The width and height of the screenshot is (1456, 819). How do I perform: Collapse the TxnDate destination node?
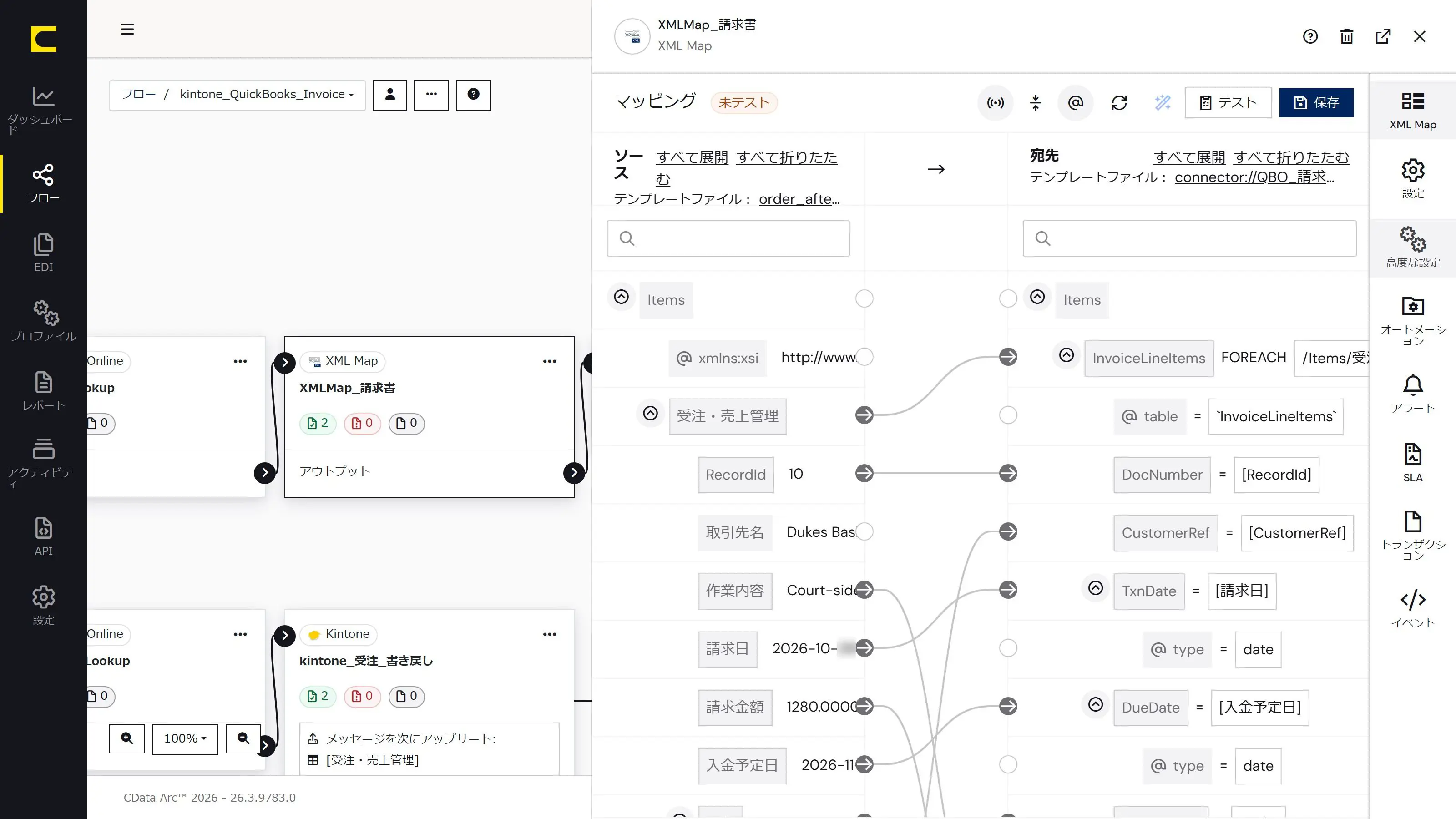[1095, 588]
